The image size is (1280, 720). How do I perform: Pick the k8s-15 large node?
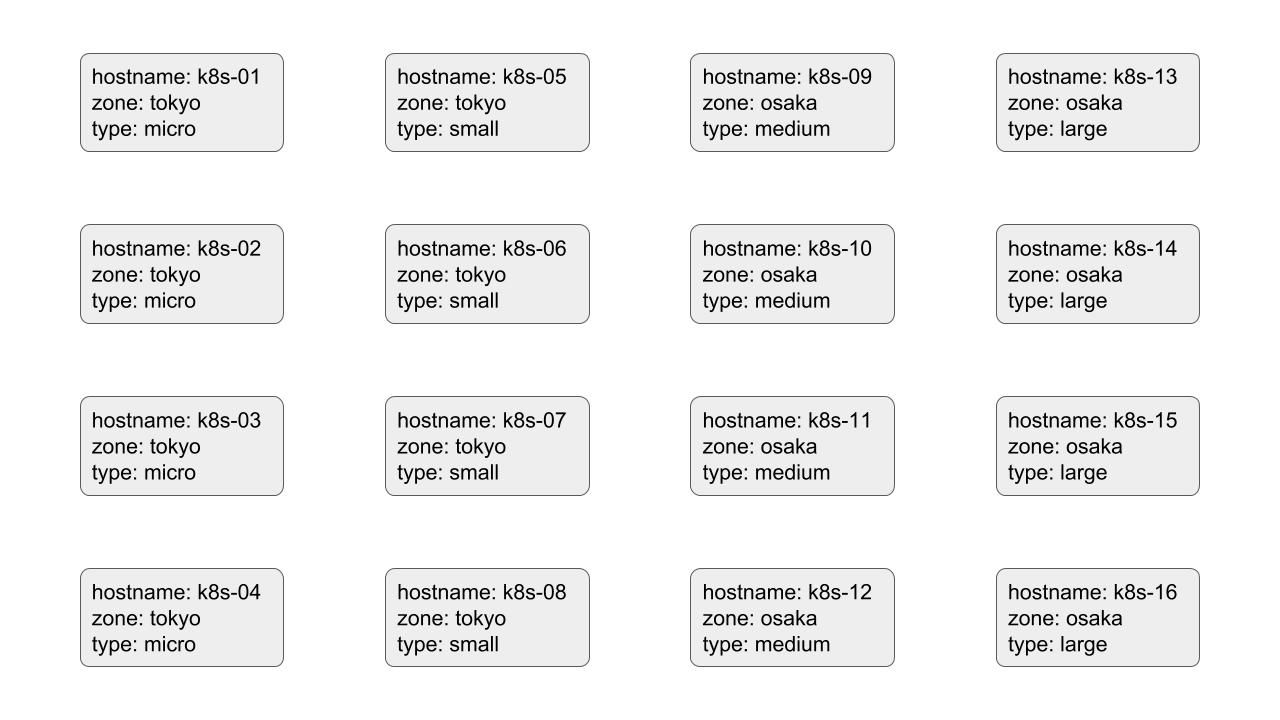[x=1098, y=446]
